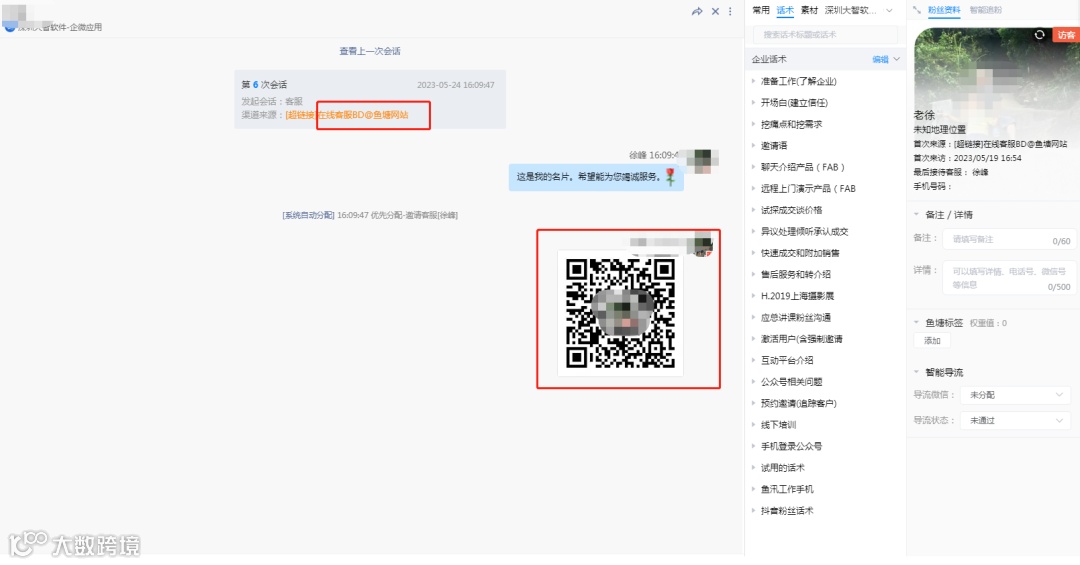Collapse the 企业话术 section chevron
This screenshot has width=1080, height=565.
pos(897,59)
